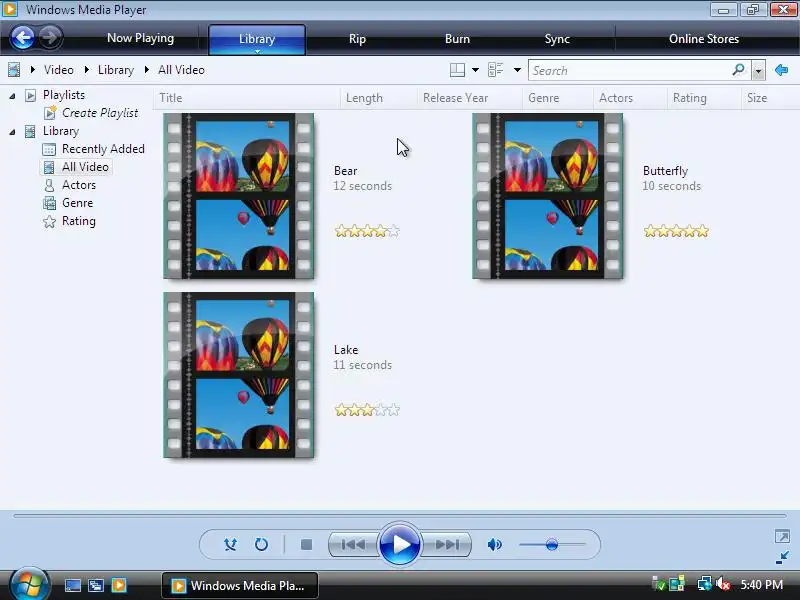Open the search options dropdown arrow

pyautogui.click(x=758, y=71)
